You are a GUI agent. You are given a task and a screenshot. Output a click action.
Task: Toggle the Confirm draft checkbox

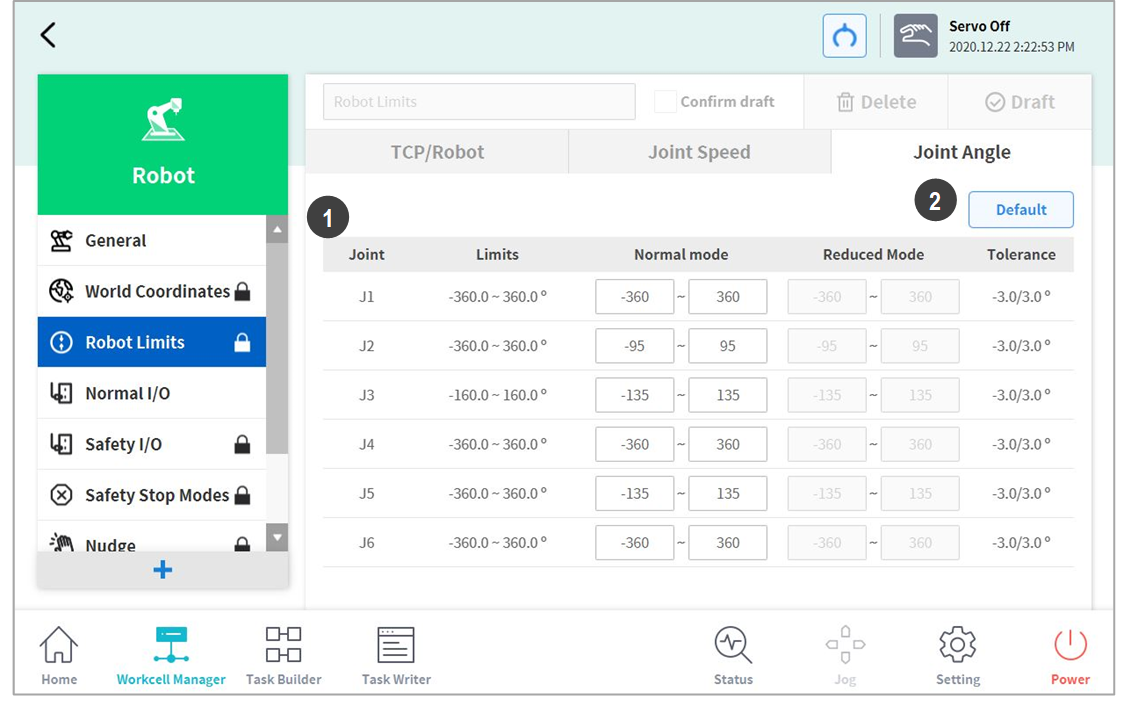point(665,102)
